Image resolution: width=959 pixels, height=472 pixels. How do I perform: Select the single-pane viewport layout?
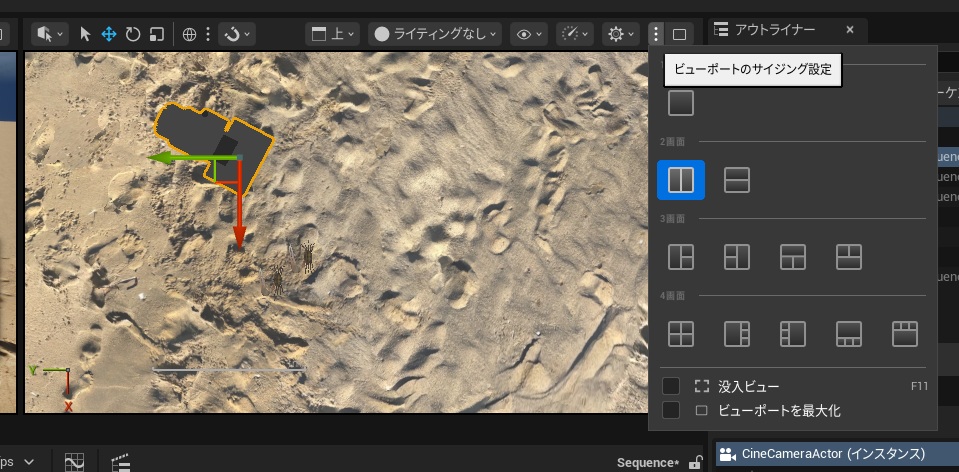[681, 103]
